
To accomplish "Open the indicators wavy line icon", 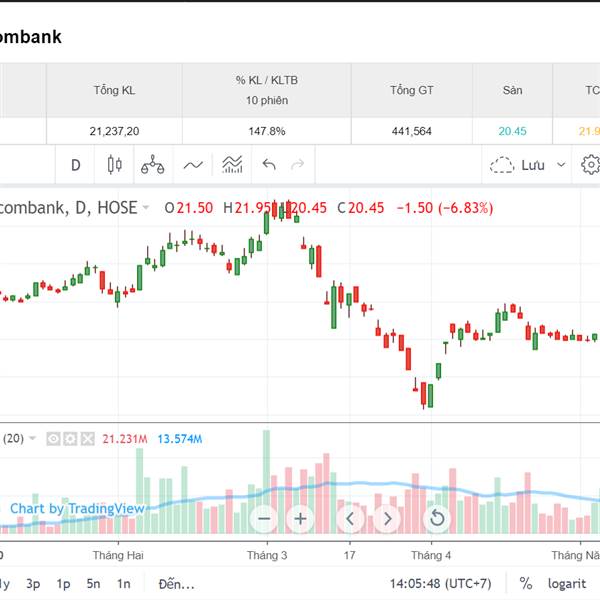I will 193,165.
